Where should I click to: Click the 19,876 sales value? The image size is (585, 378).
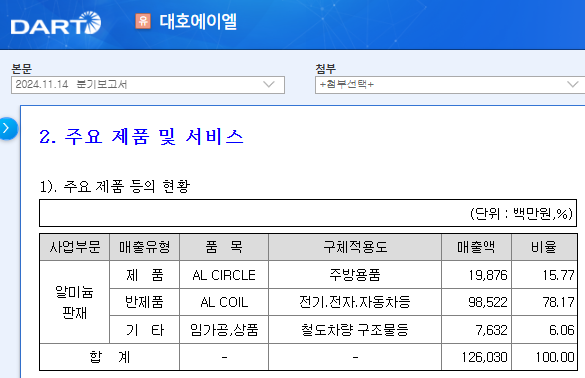point(488,275)
